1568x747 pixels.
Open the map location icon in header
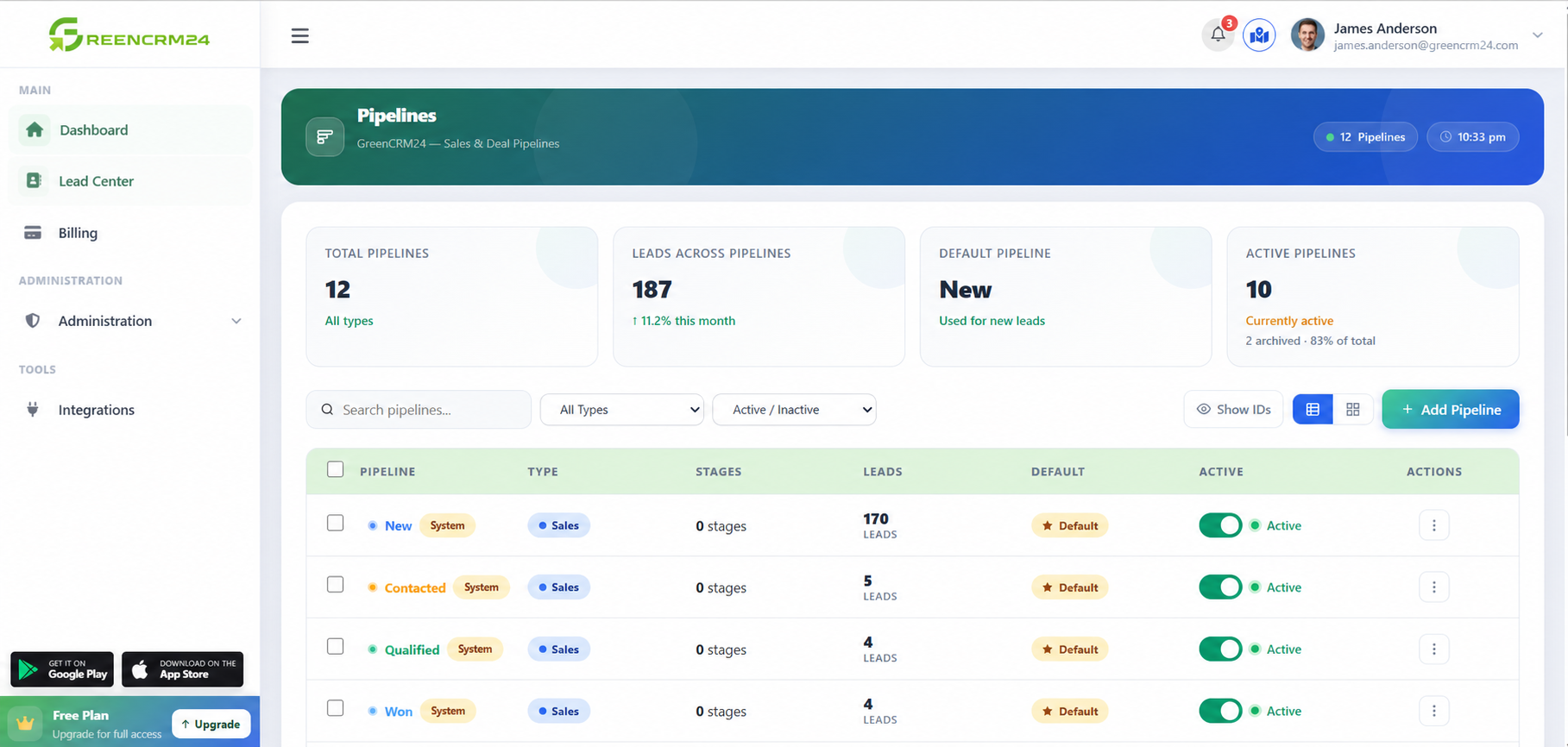(1259, 35)
